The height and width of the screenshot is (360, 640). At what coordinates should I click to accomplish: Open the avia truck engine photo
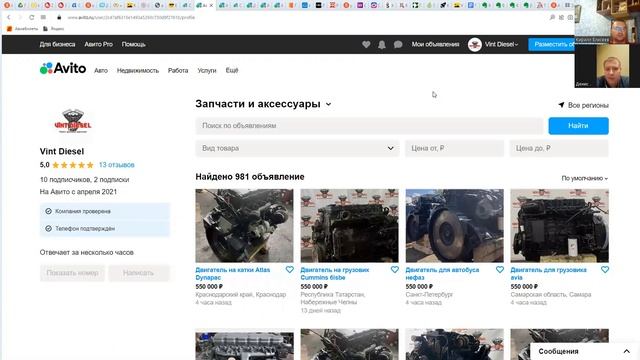(x=560, y=225)
